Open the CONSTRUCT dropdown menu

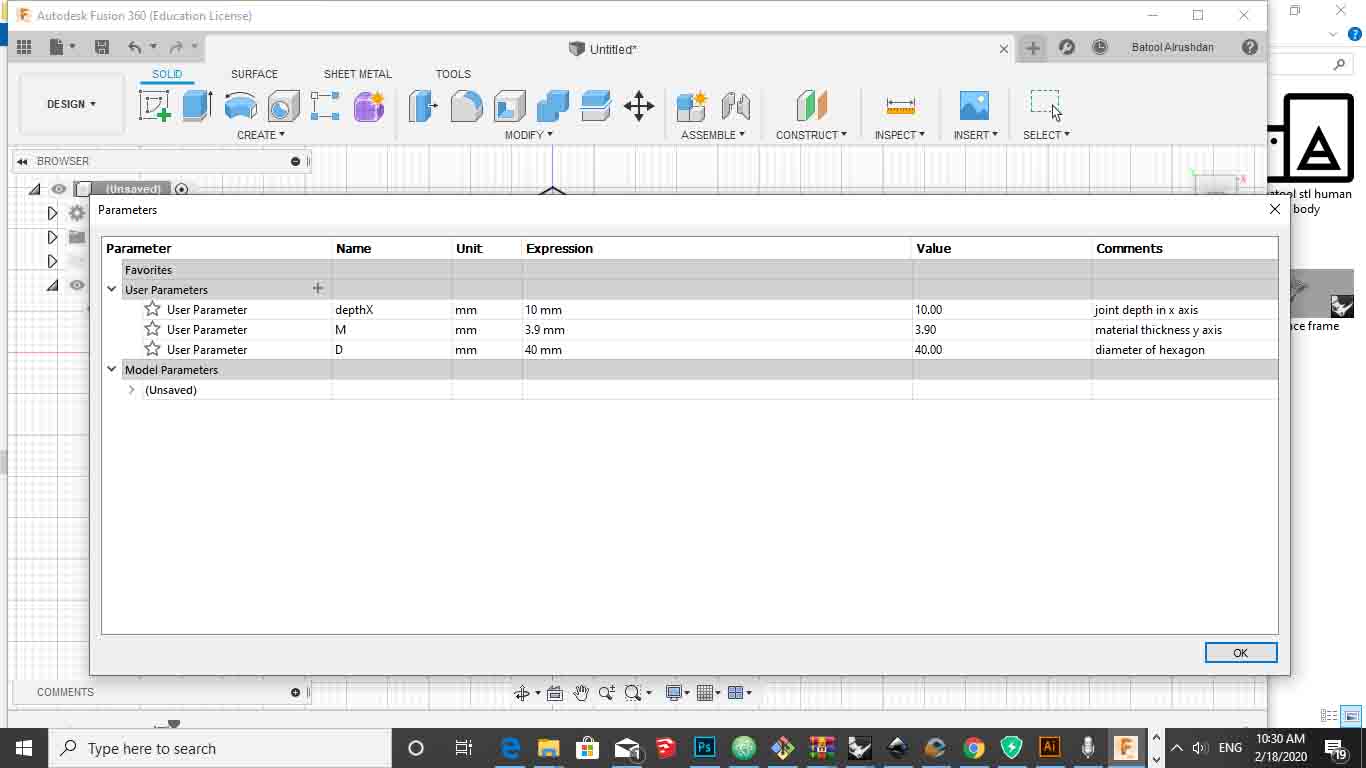[811, 135]
